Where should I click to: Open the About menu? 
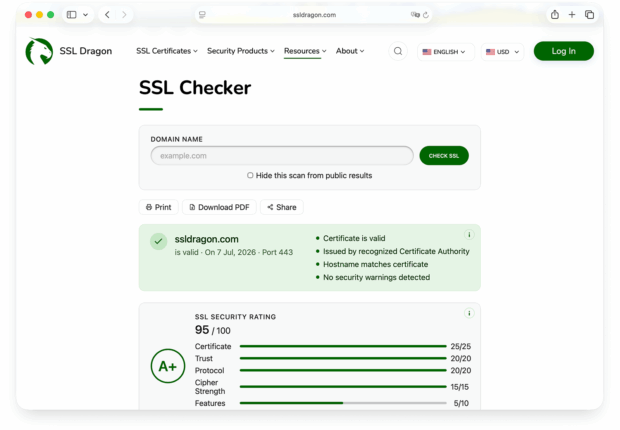click(x=350, y=51)
